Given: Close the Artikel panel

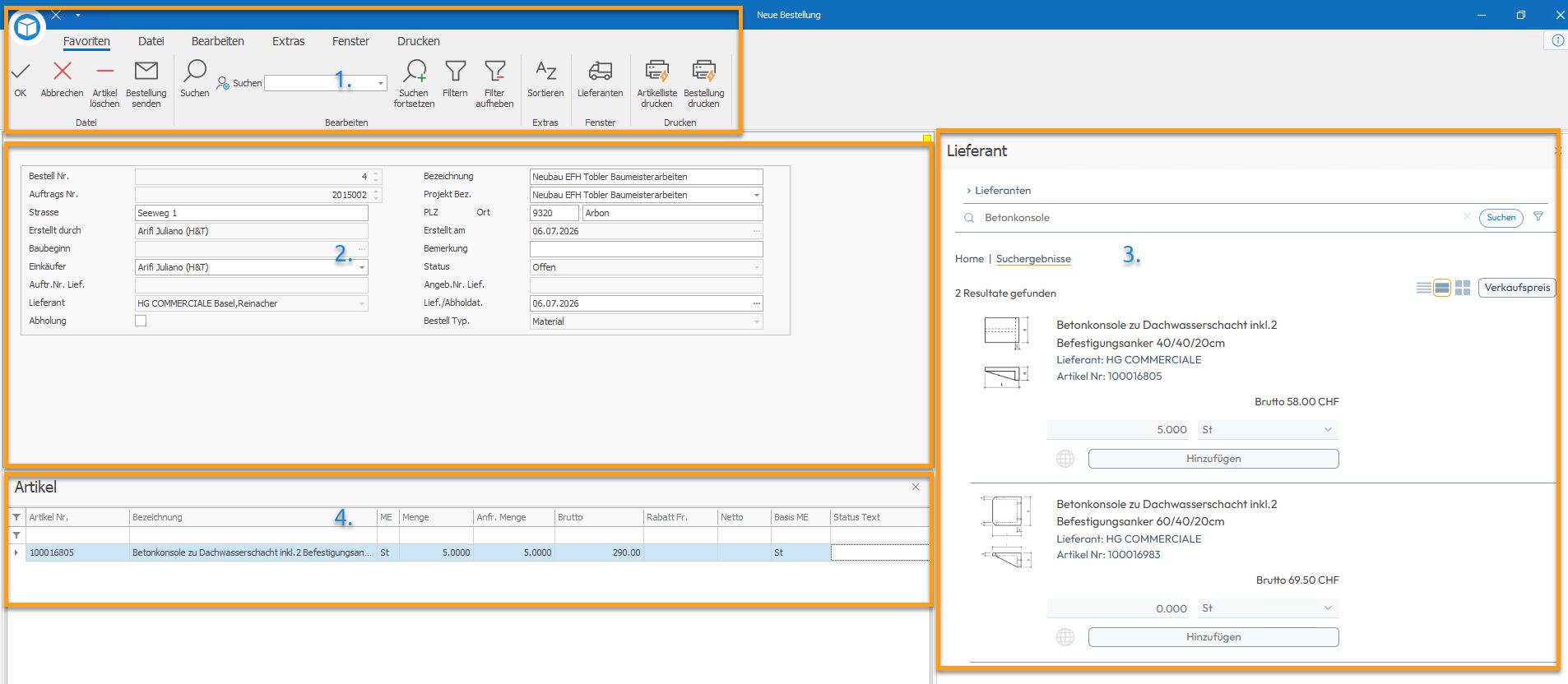Looking at the screenshot, I should click(x=916, y=487).
